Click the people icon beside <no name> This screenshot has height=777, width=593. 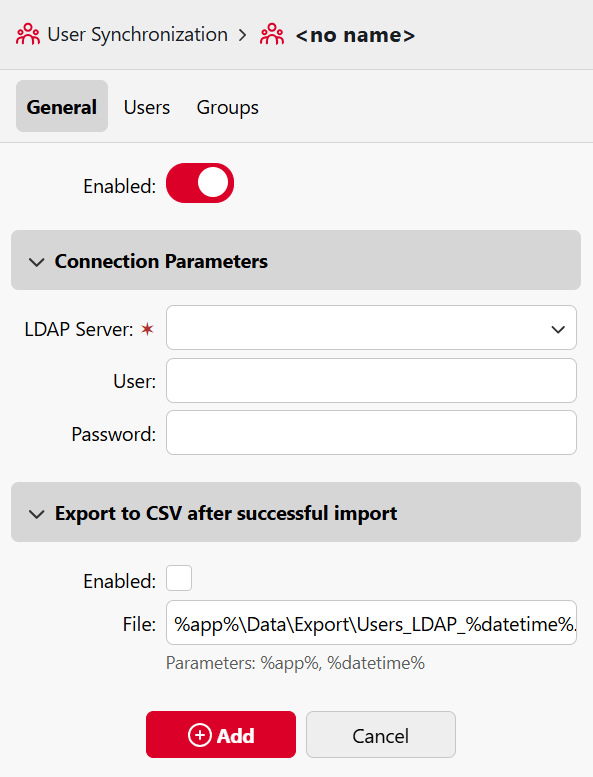(272, 35)
